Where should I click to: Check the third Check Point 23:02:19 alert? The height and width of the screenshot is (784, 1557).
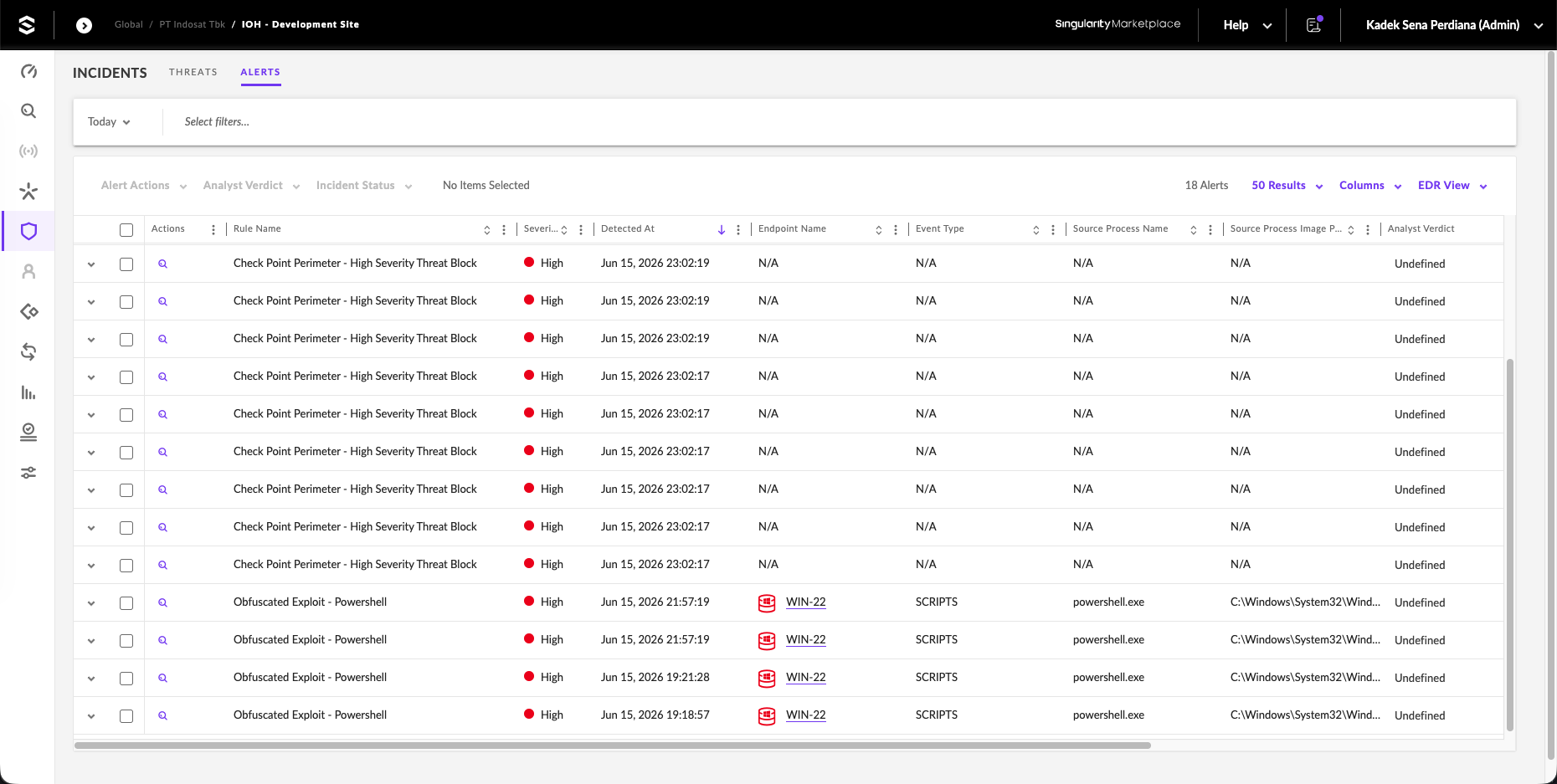tap(126, 340)
